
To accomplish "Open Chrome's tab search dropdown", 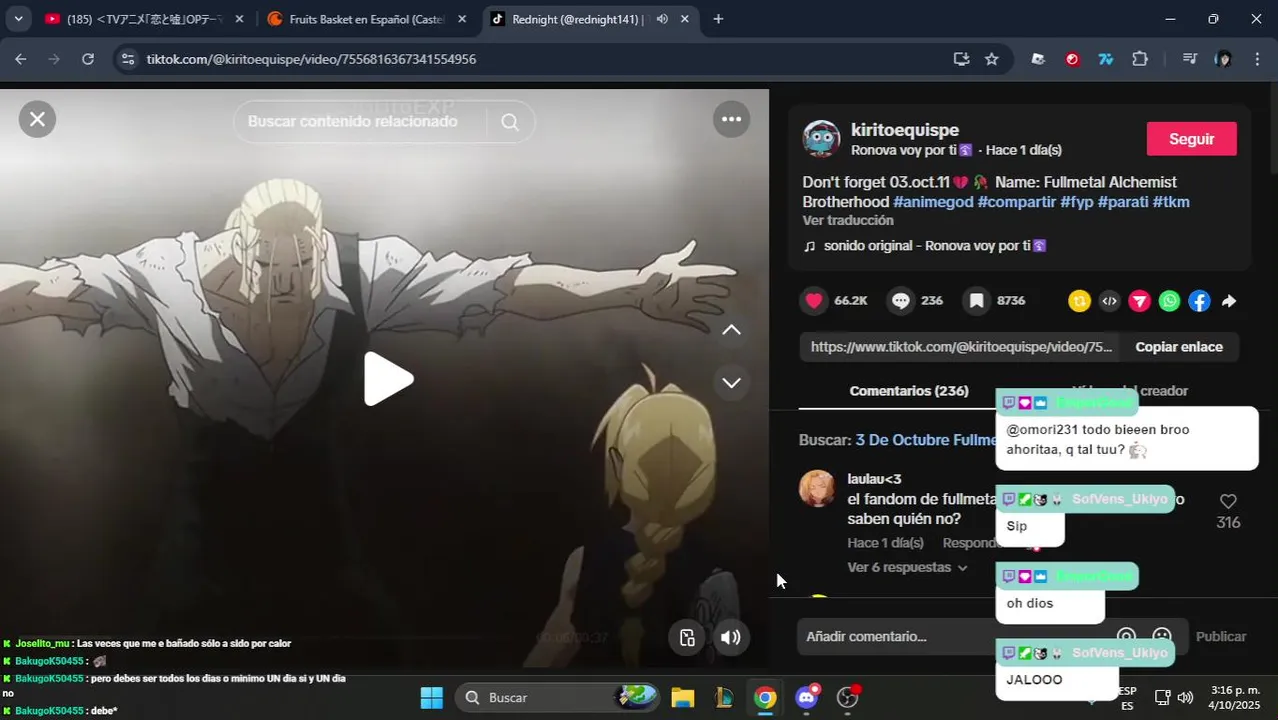I will [18, 19].
